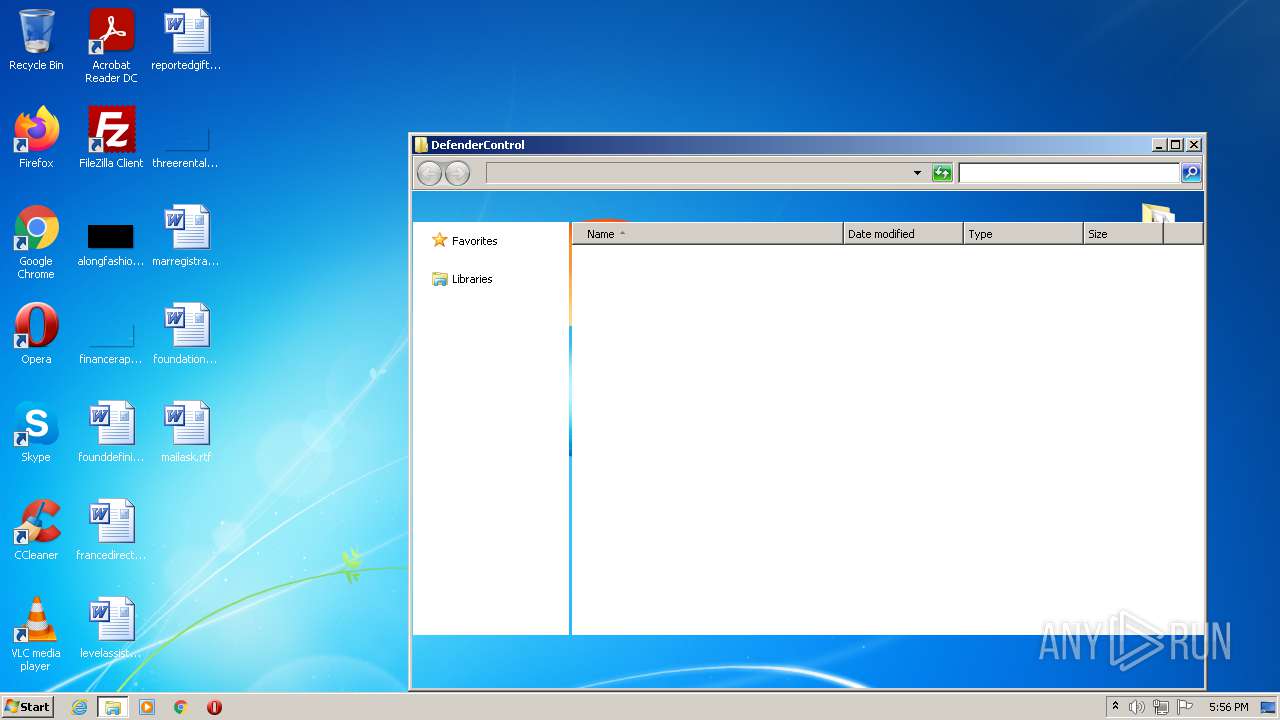Open the Start menu
Viewport: 1280px width, 720px height.
pyautogui.click(x=27, y=707)
